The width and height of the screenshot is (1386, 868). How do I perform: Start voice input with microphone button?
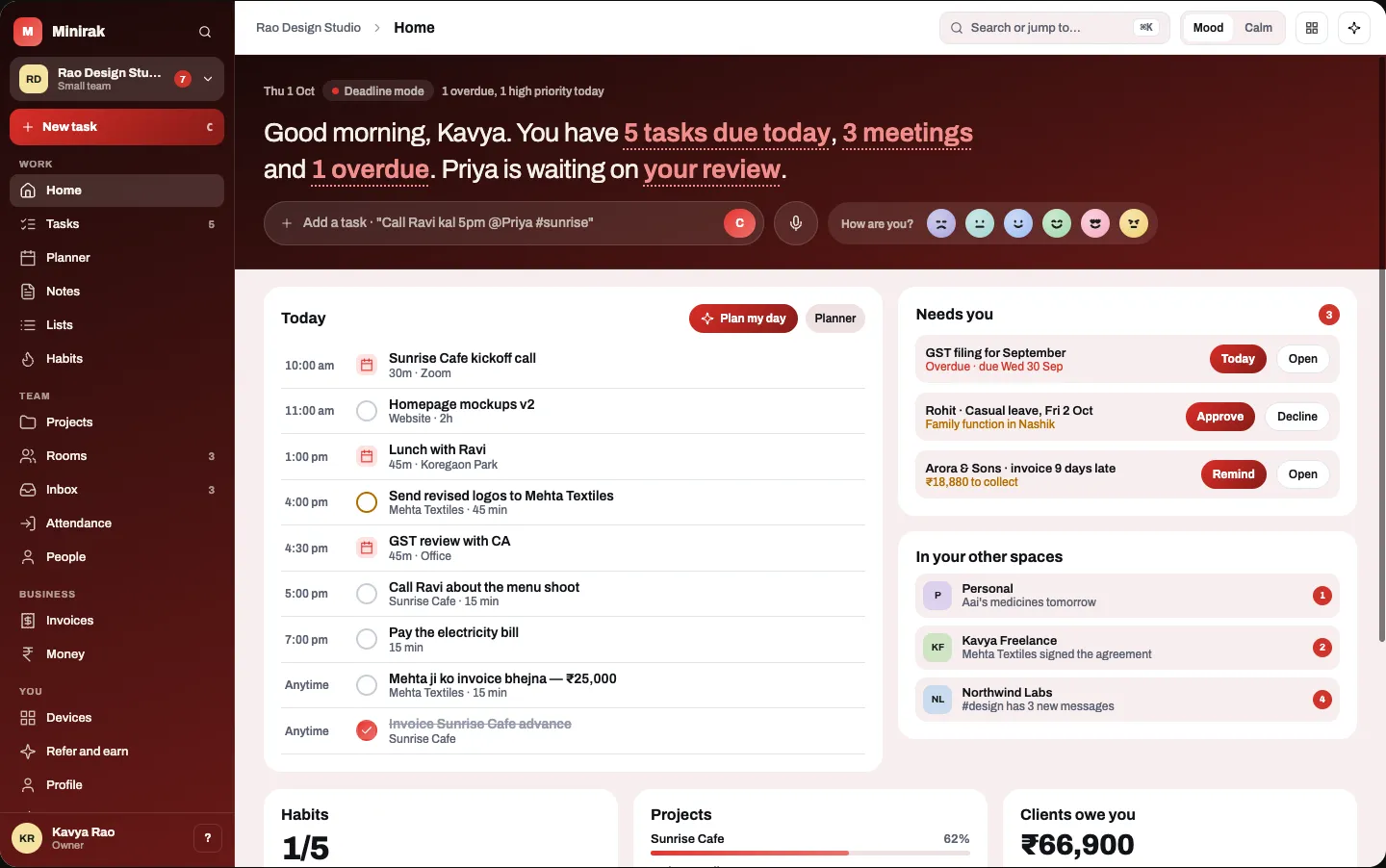click(796, 223)
